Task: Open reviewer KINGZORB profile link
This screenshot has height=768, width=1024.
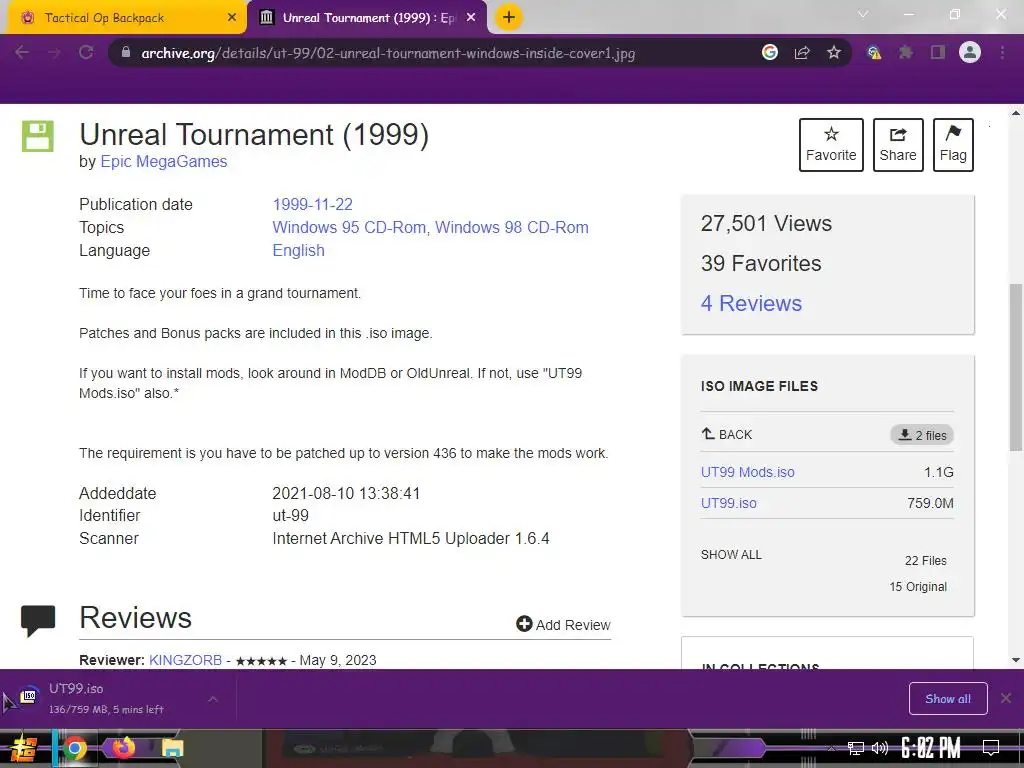Action: [185, 660]
